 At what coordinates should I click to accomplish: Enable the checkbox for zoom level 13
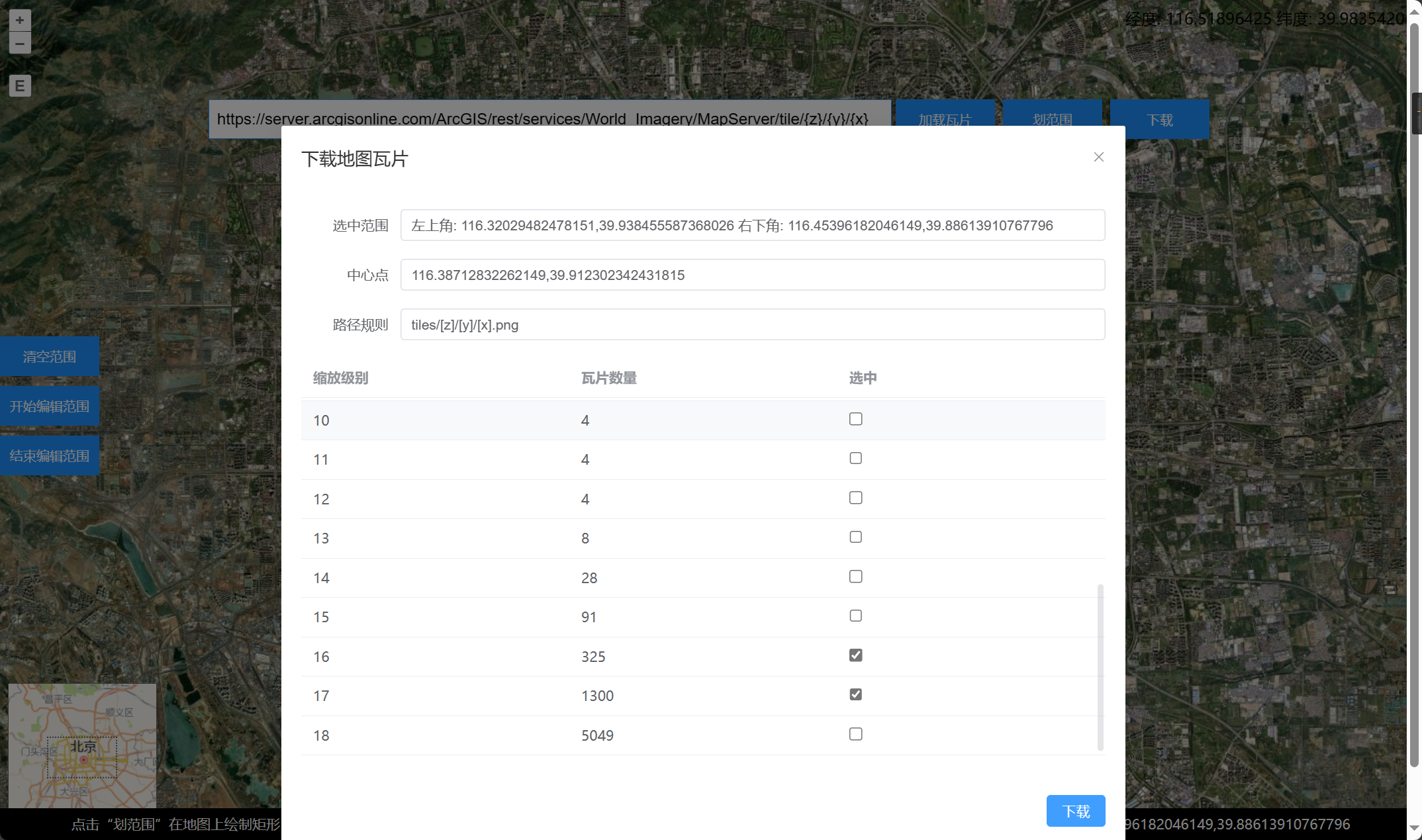pyautogui.click(x=855, y=537)
